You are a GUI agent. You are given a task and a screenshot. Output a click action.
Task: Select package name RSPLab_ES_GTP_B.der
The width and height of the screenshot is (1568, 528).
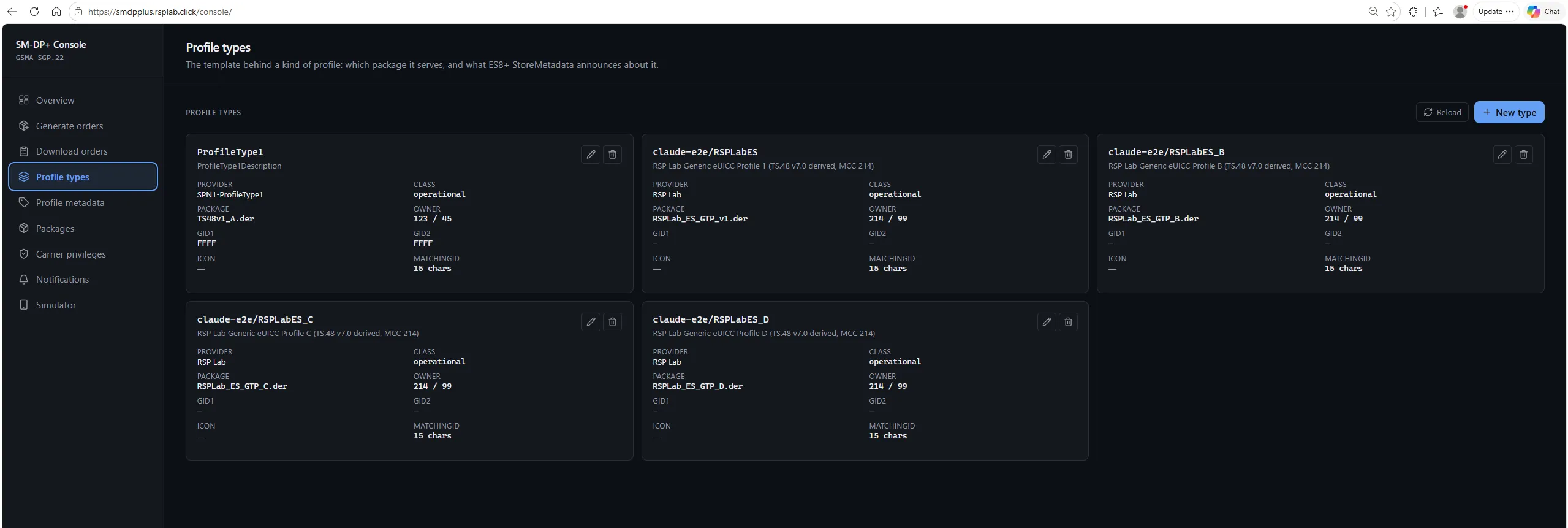[x=1153, y=219]
